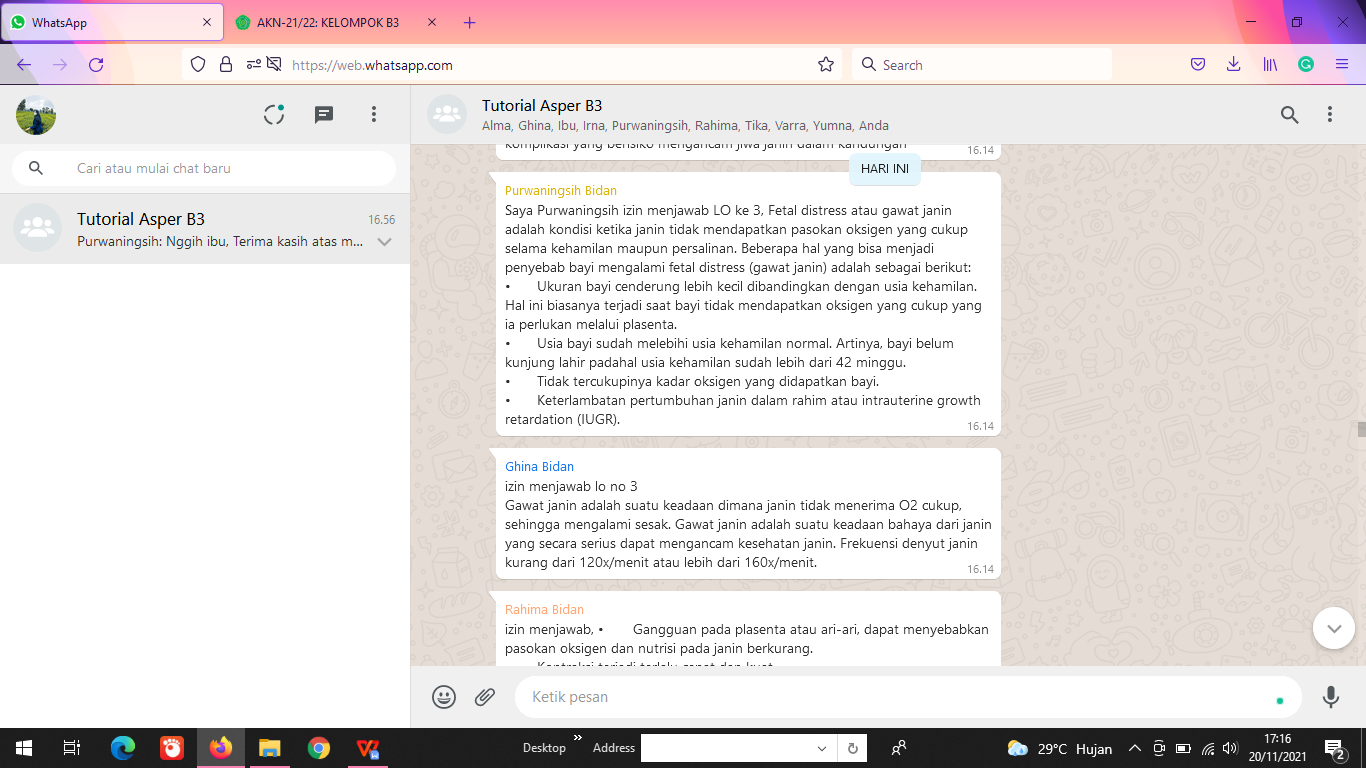This screenshot has width=1366, height=768.
Task: Launch Google Chrome from taskbar
Action: 319,748
